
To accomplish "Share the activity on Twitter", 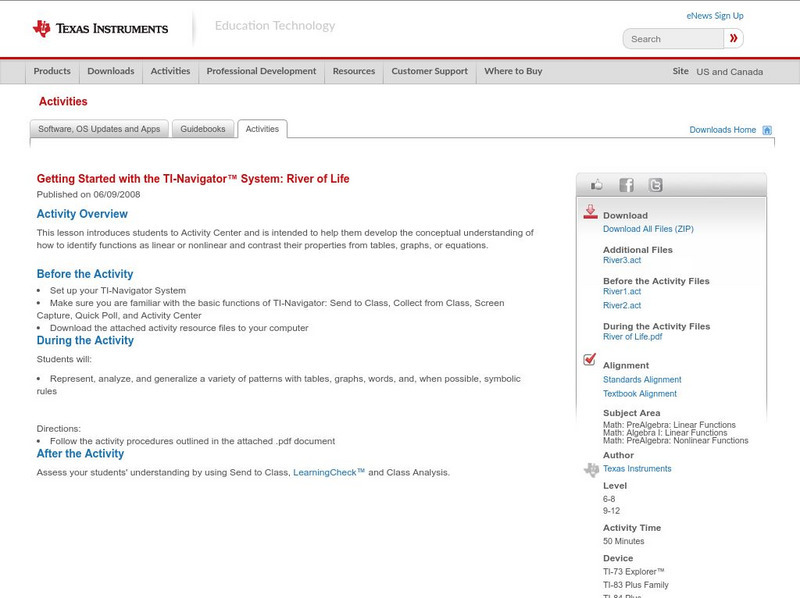I will click(656, 185).
